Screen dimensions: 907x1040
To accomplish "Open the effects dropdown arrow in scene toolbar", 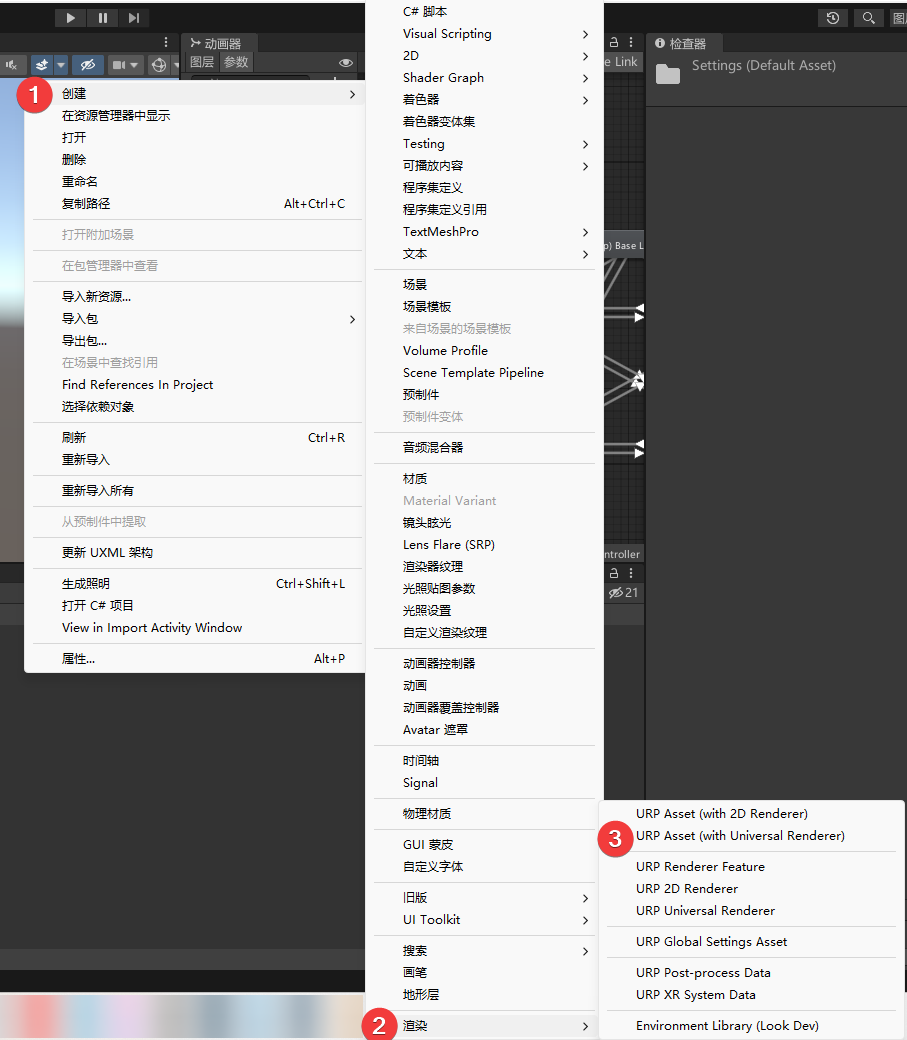I will click(61, 65).
